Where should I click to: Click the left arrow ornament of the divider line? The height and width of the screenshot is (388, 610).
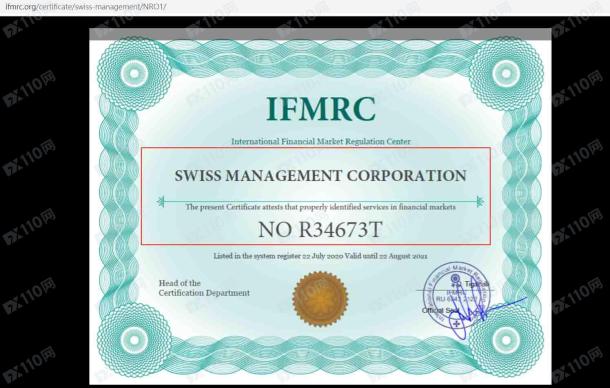pos(160,202)
